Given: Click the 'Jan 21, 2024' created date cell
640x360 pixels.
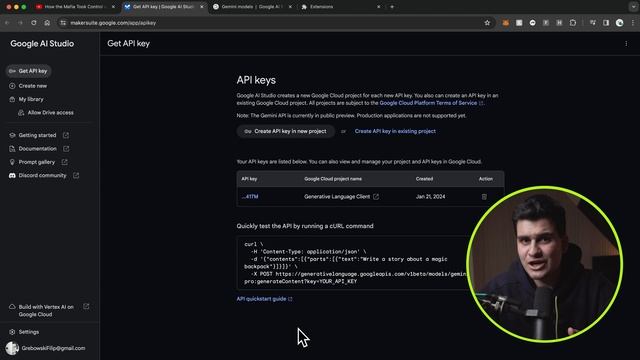Looking at the screenshot, I should click(x=430, y=197).
